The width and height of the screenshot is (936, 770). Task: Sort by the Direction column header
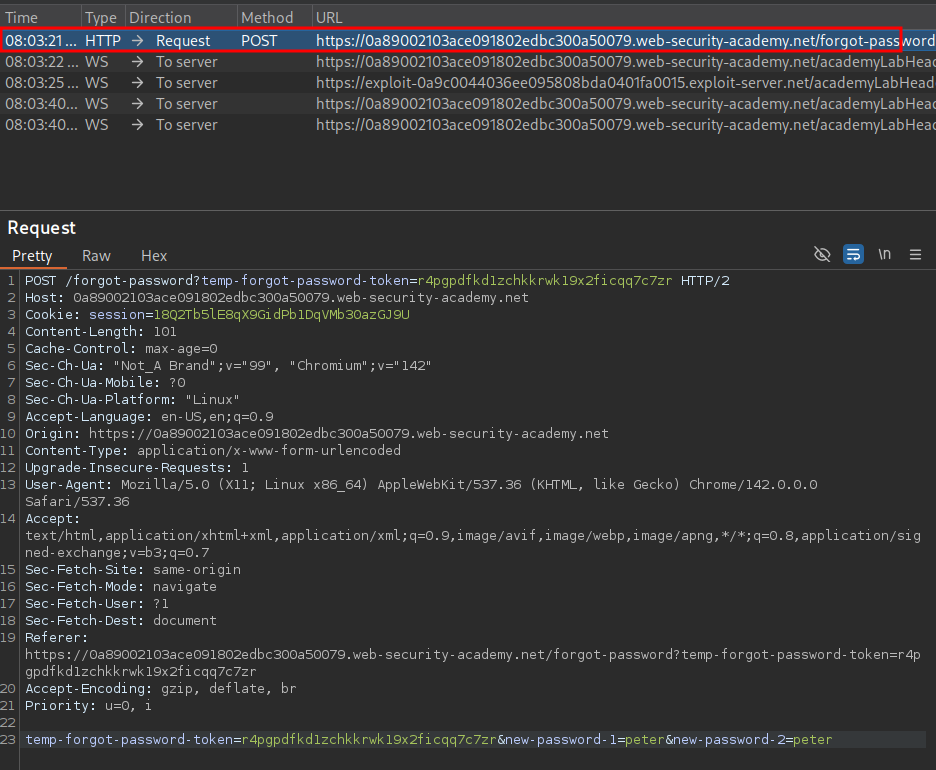159,18
